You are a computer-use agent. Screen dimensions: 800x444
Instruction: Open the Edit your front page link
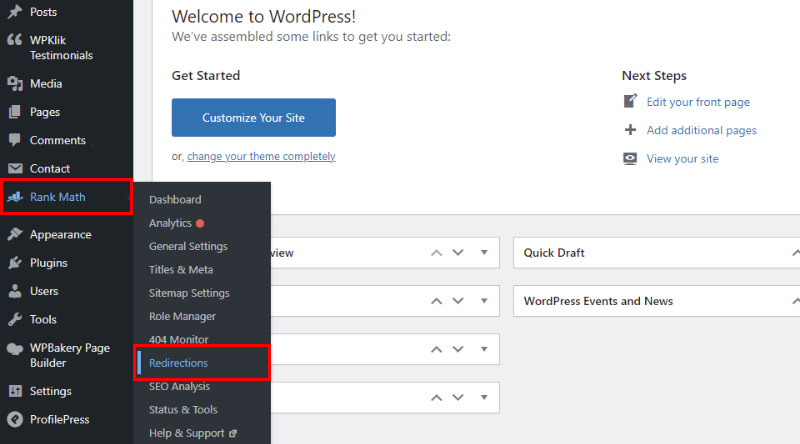[x=698, y=102]
